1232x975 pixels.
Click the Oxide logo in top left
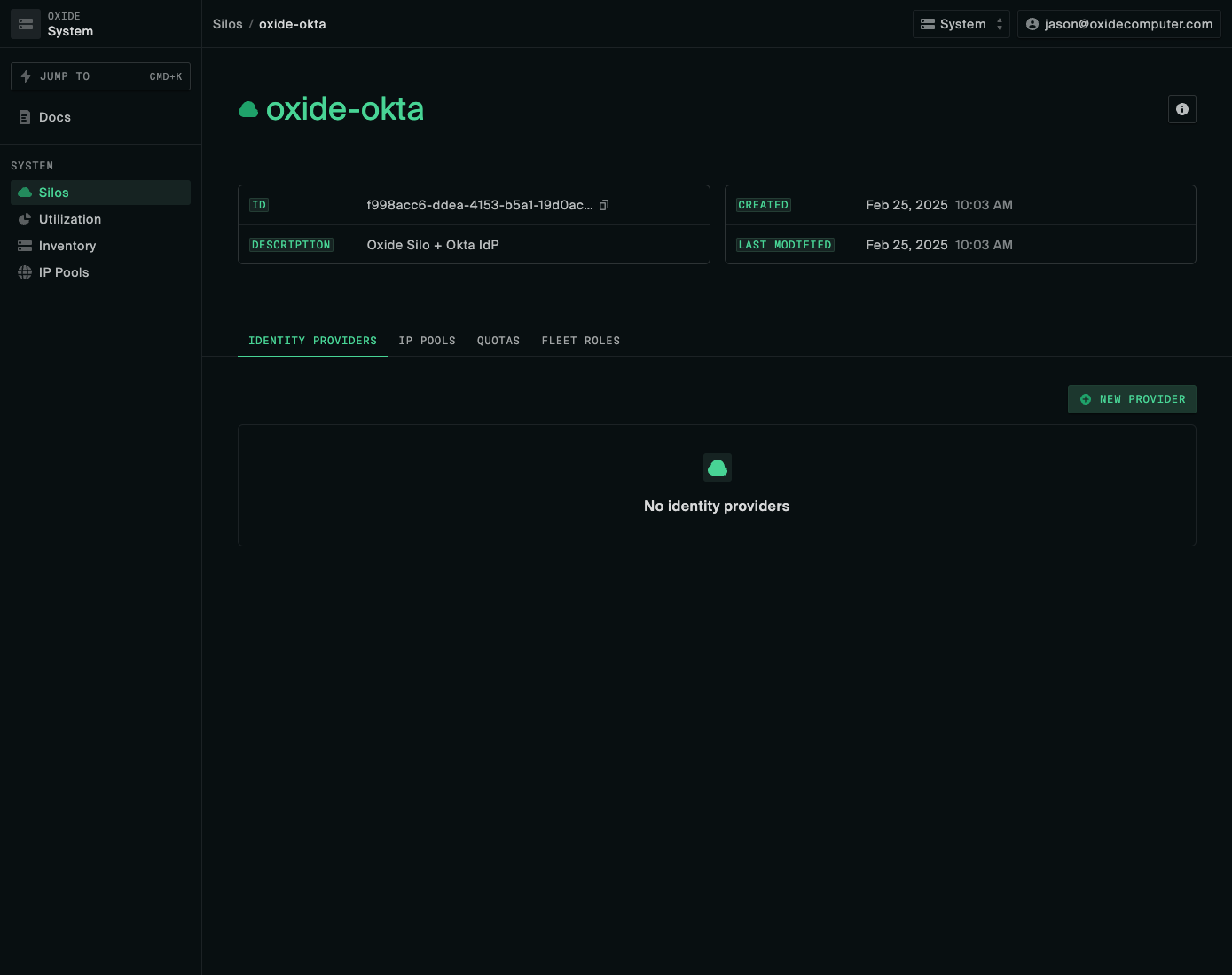[x=25, y=23]
